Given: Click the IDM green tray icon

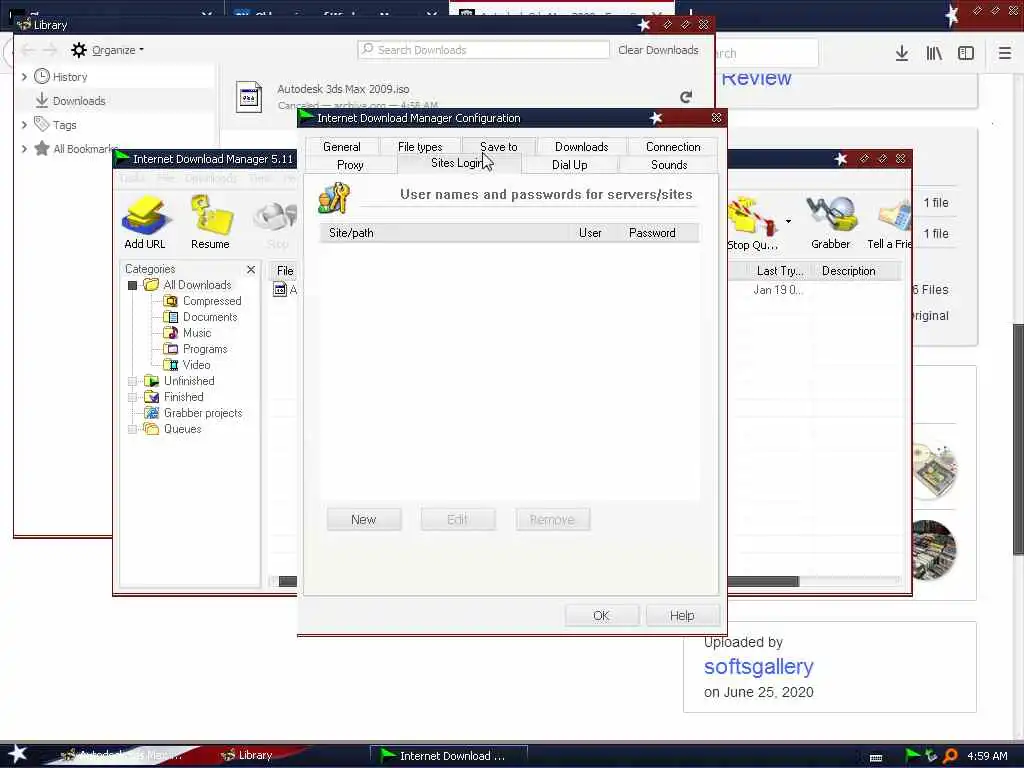Looking at the screenshot, I should [x=912, y=756].
